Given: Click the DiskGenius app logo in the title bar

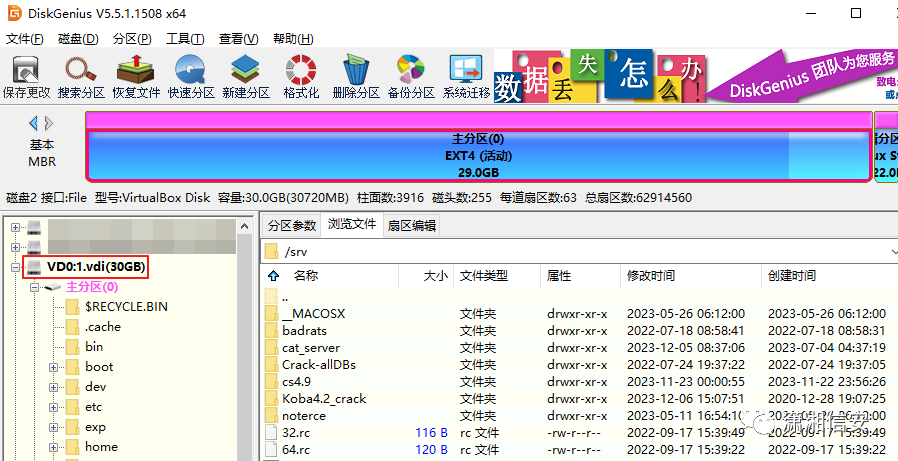Looking at the screenshot, I should (x=14, y=13).
